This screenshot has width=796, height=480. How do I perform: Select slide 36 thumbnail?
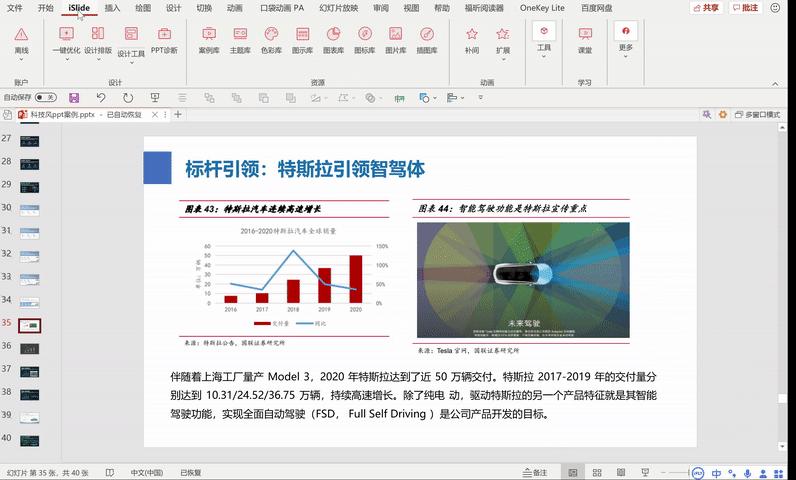tap(29, 349)
